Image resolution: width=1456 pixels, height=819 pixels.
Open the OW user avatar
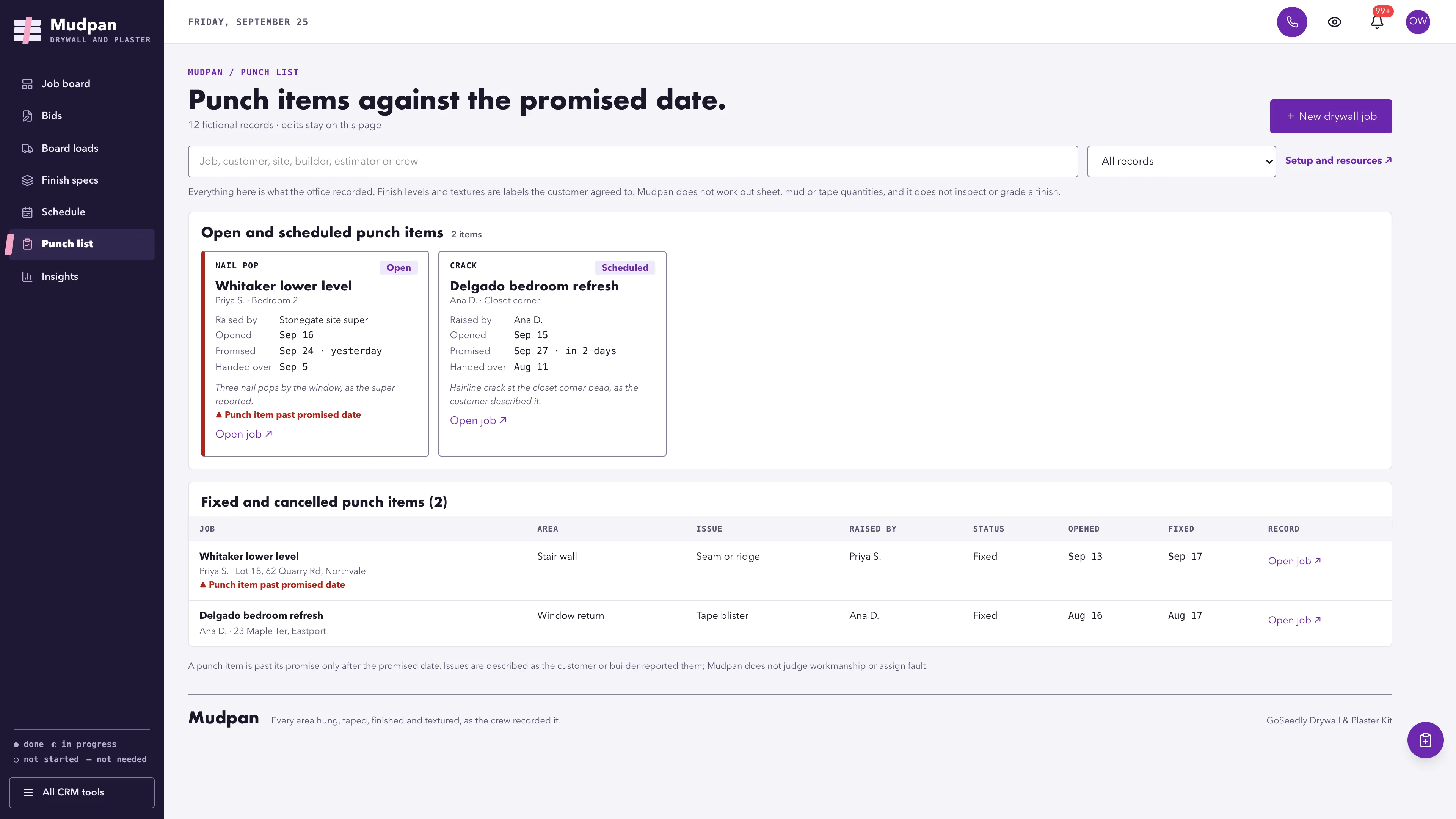point(1418,22)
